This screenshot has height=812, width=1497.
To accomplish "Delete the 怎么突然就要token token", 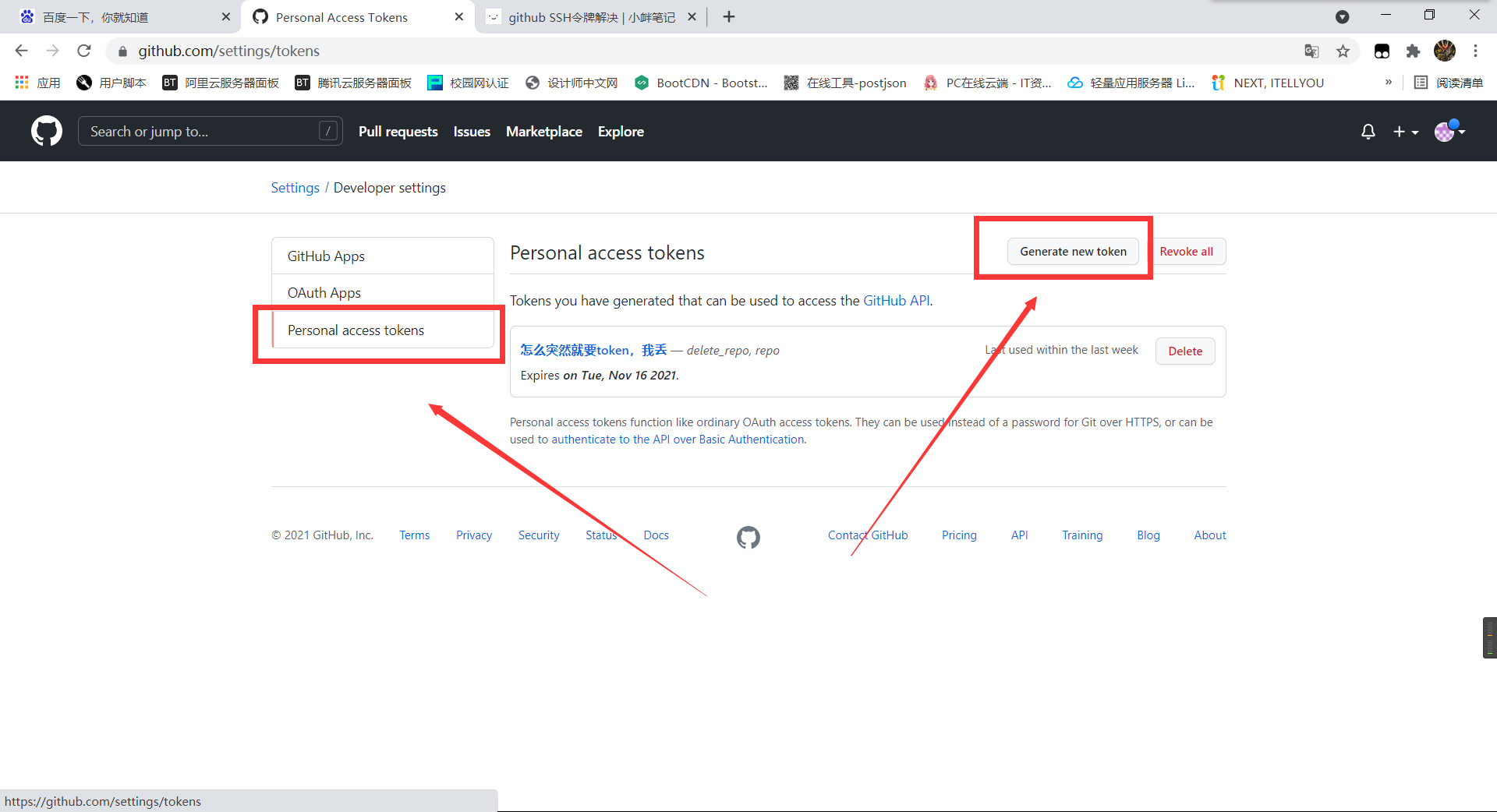I will click(1185, 351).
